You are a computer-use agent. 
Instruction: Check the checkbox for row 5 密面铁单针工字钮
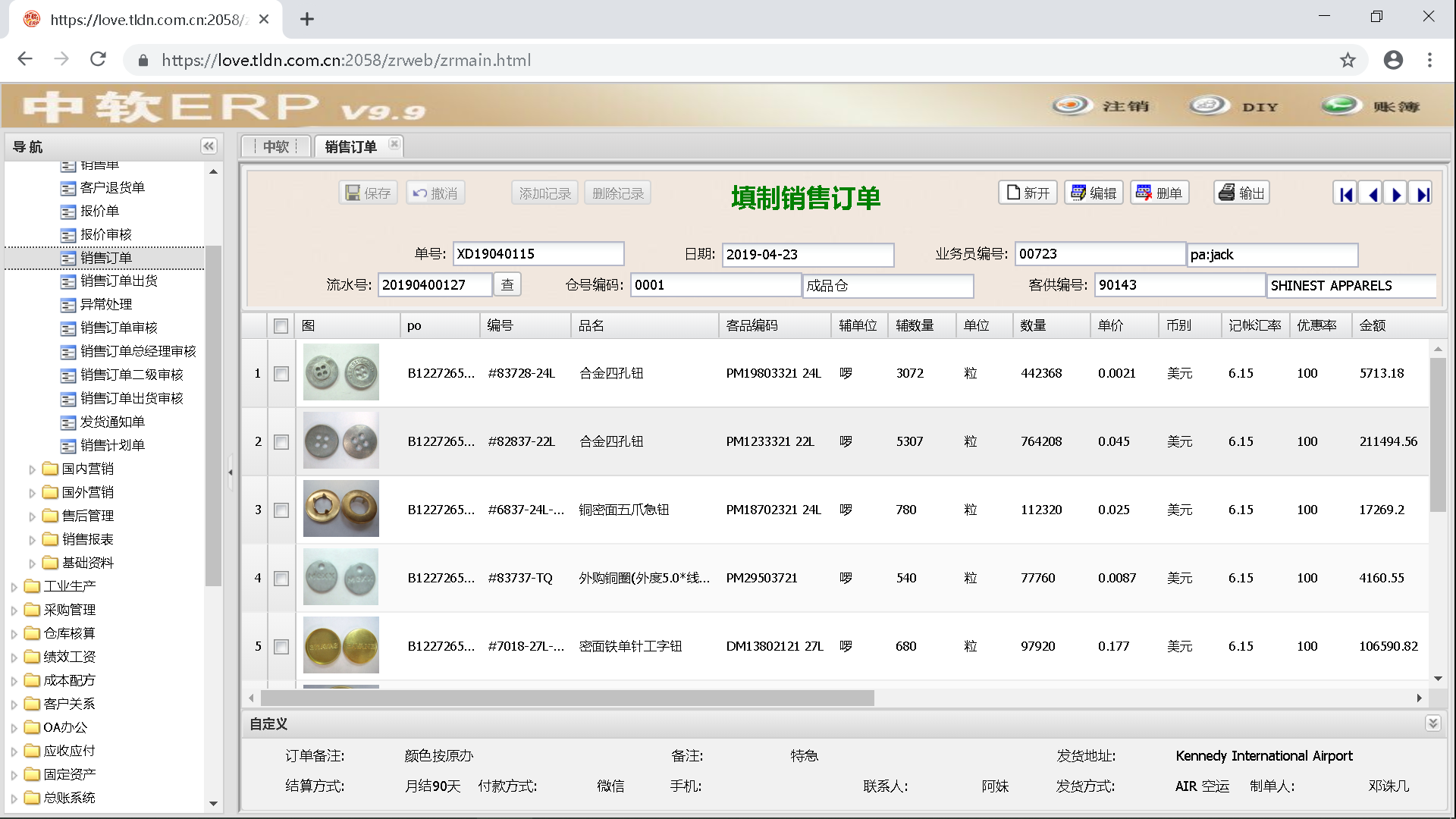281,647
